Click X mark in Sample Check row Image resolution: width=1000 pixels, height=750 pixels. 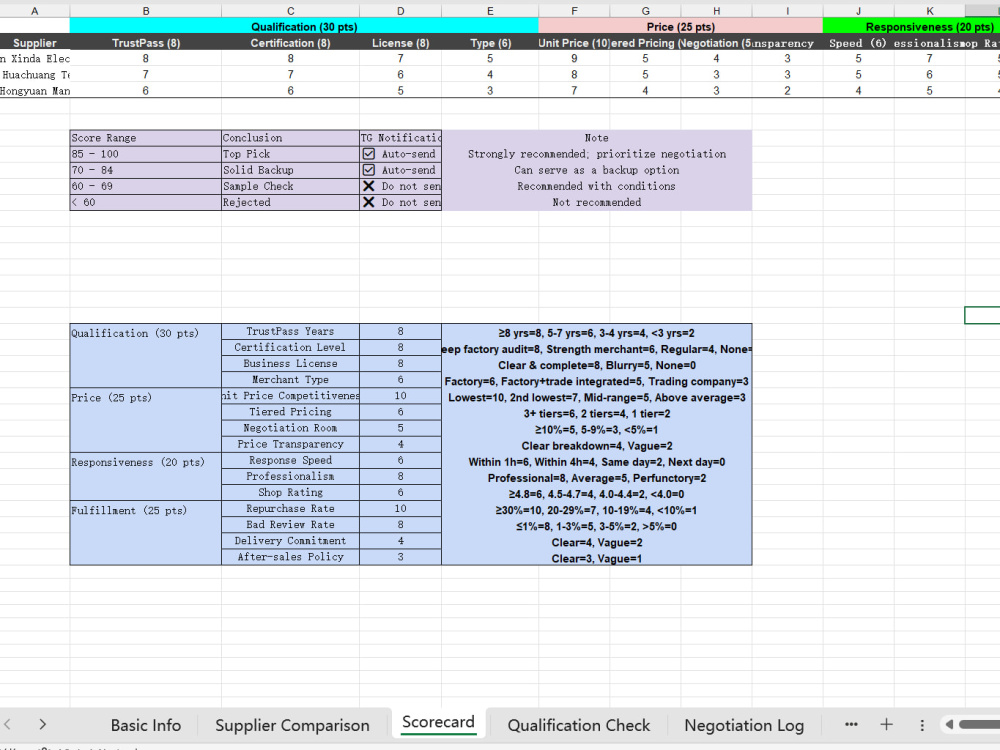tap(369, 186)
